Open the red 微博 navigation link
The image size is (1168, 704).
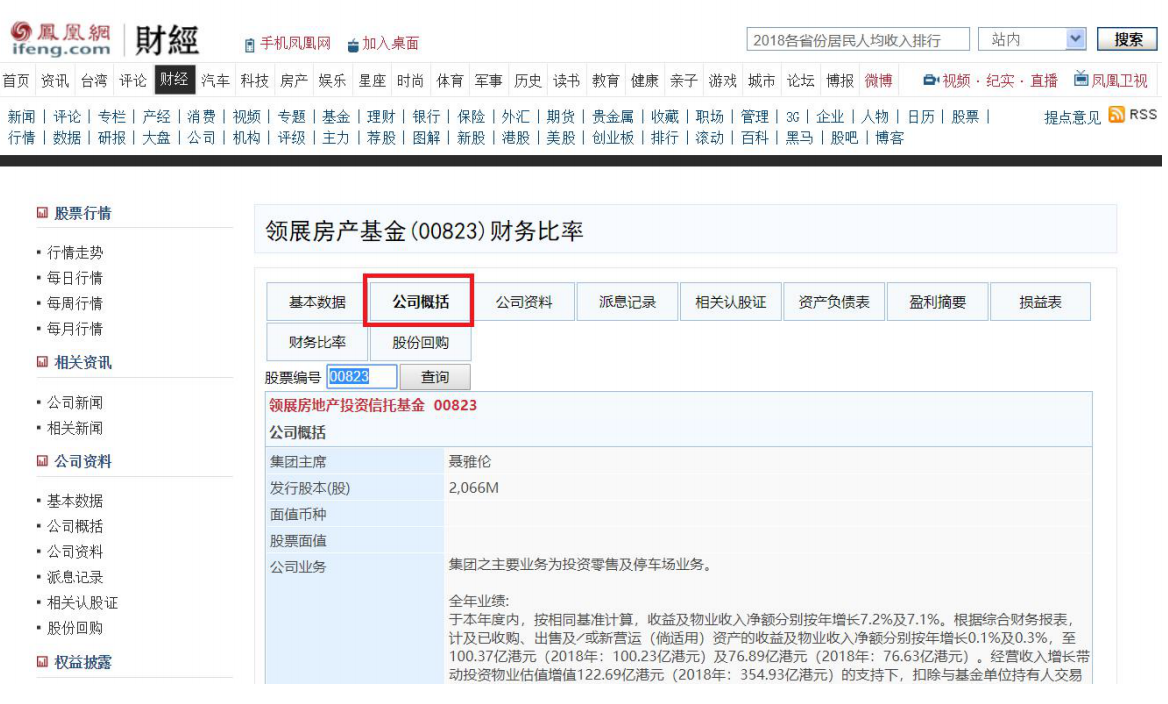pos(878,80)
